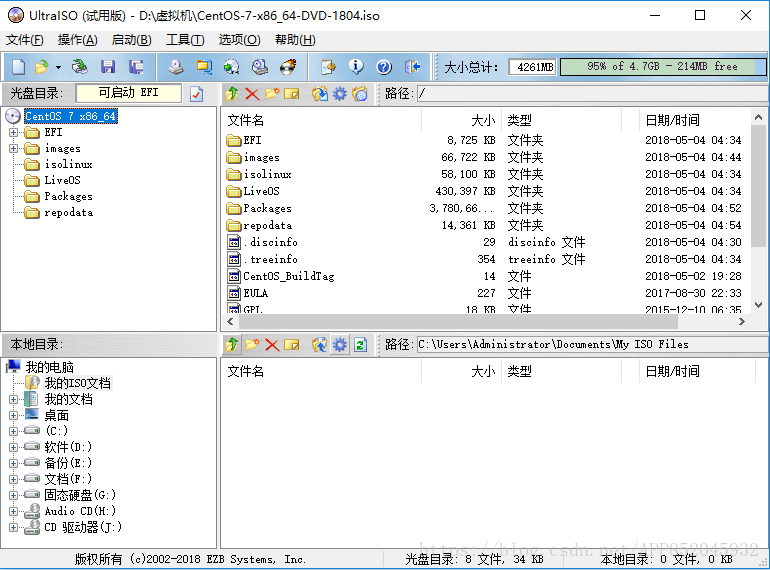Click the local path field My ISO Files

pos(592,345)
